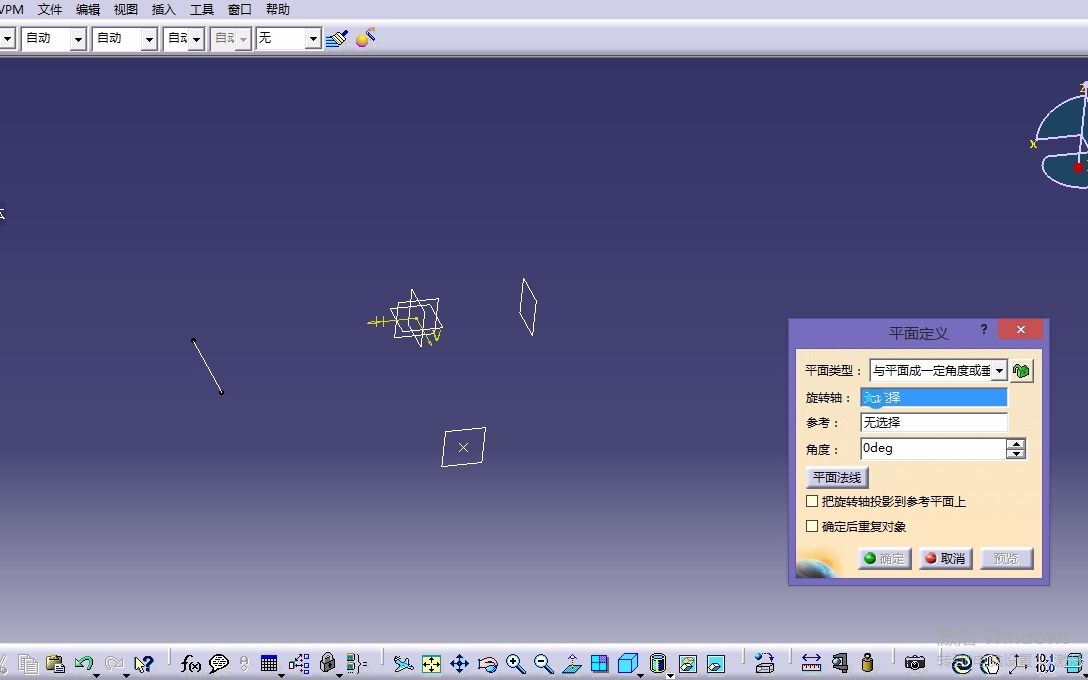Click the green icon beside plane type dropdown
1088x680 pixels.
click(x=1021, y=371)
